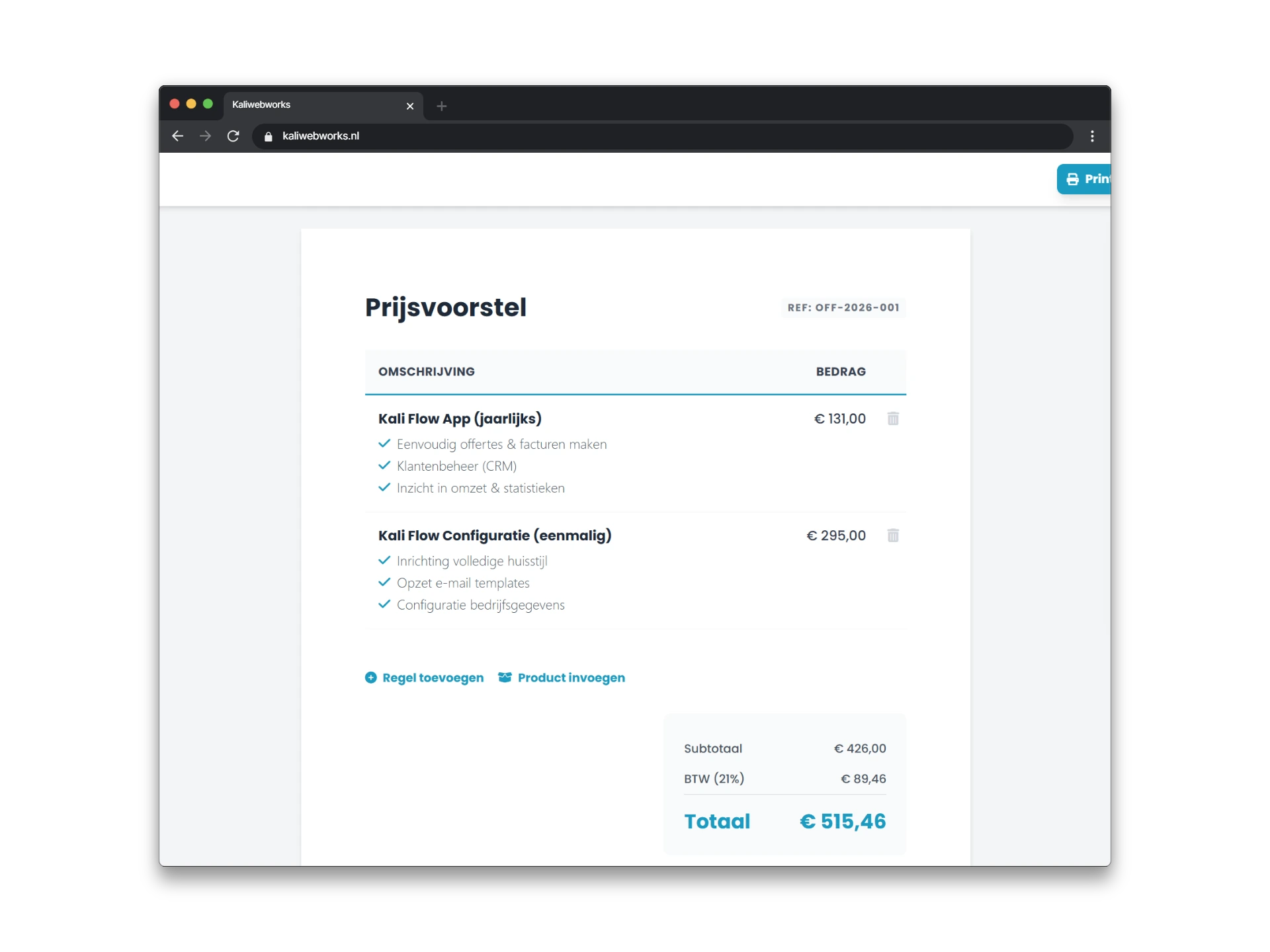Screen dimensions: 1270x952
Task: Click the BTW amount € 89,46
Action: pos(863,779)
